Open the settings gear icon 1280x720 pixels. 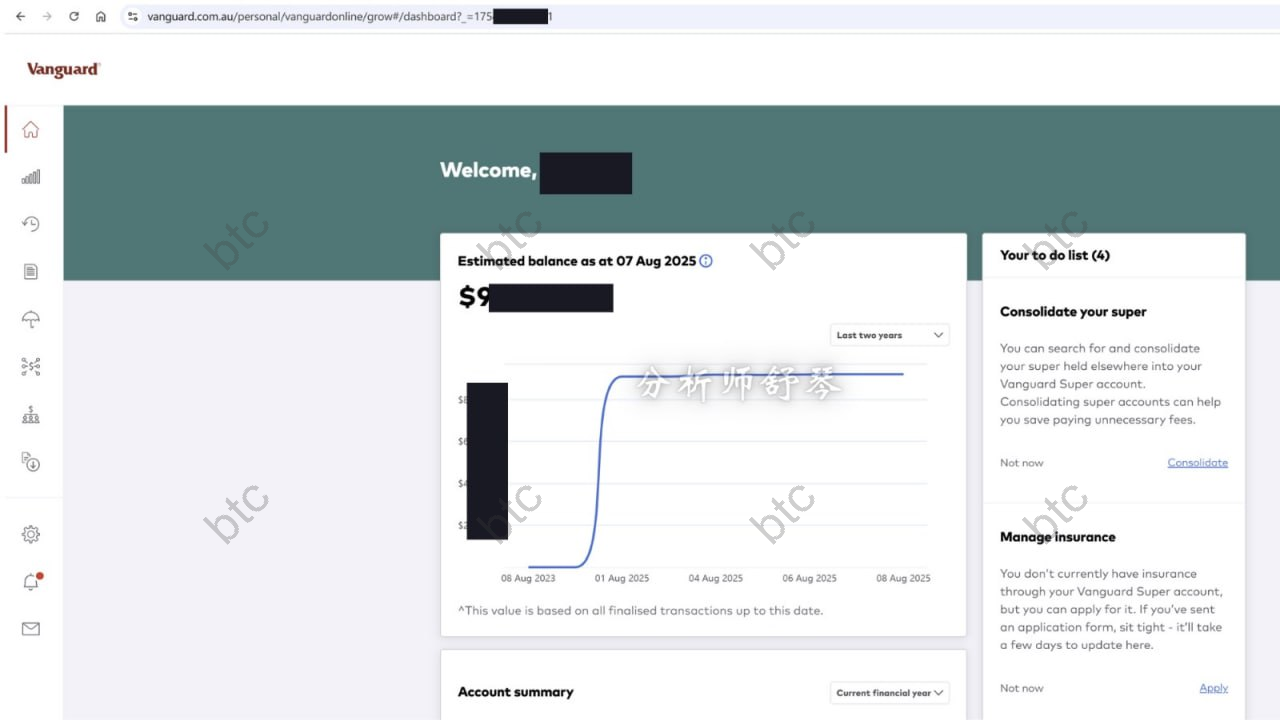(x=31, y=535)
